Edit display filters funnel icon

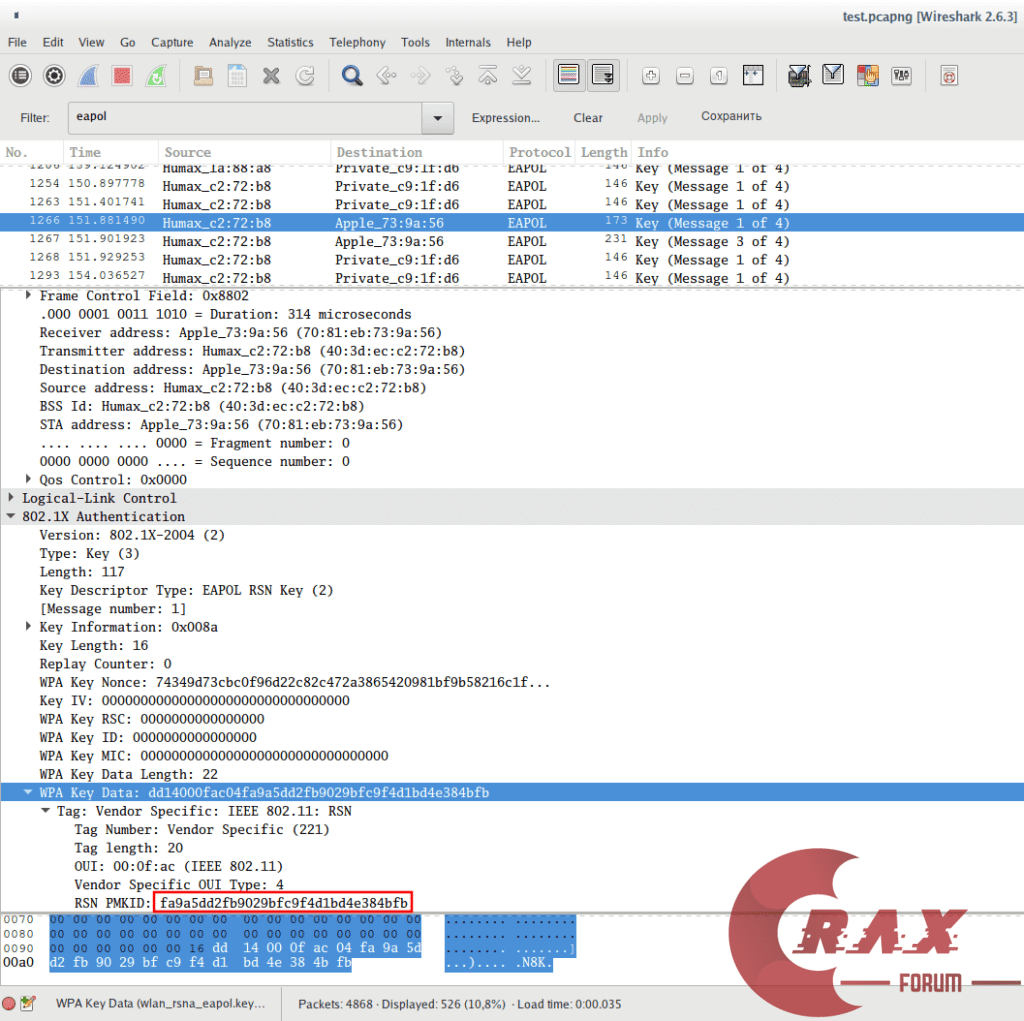[833, 74]
